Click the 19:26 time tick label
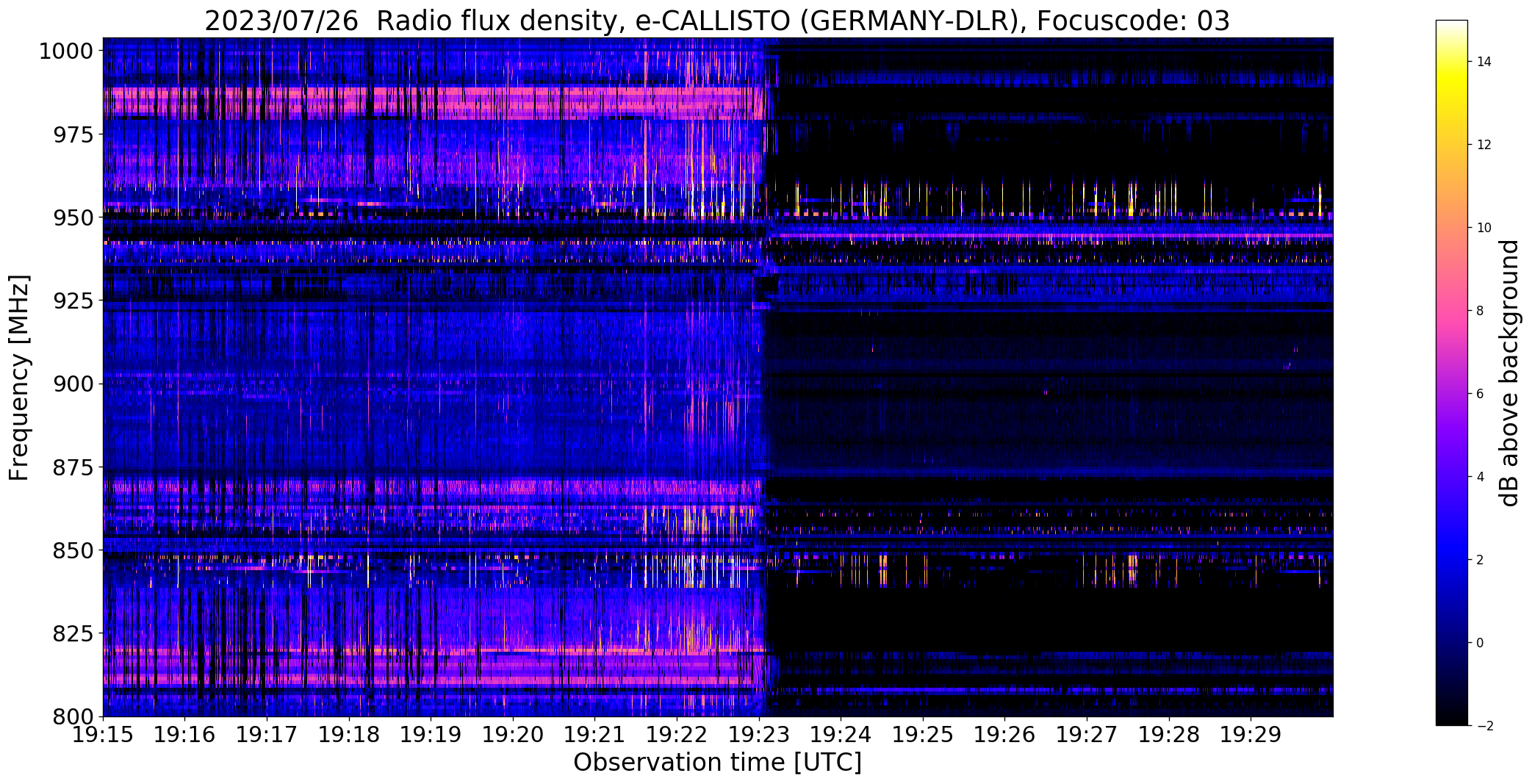Image resolution: width=1532 pixels, height=784 pixels. point(1005,735)
